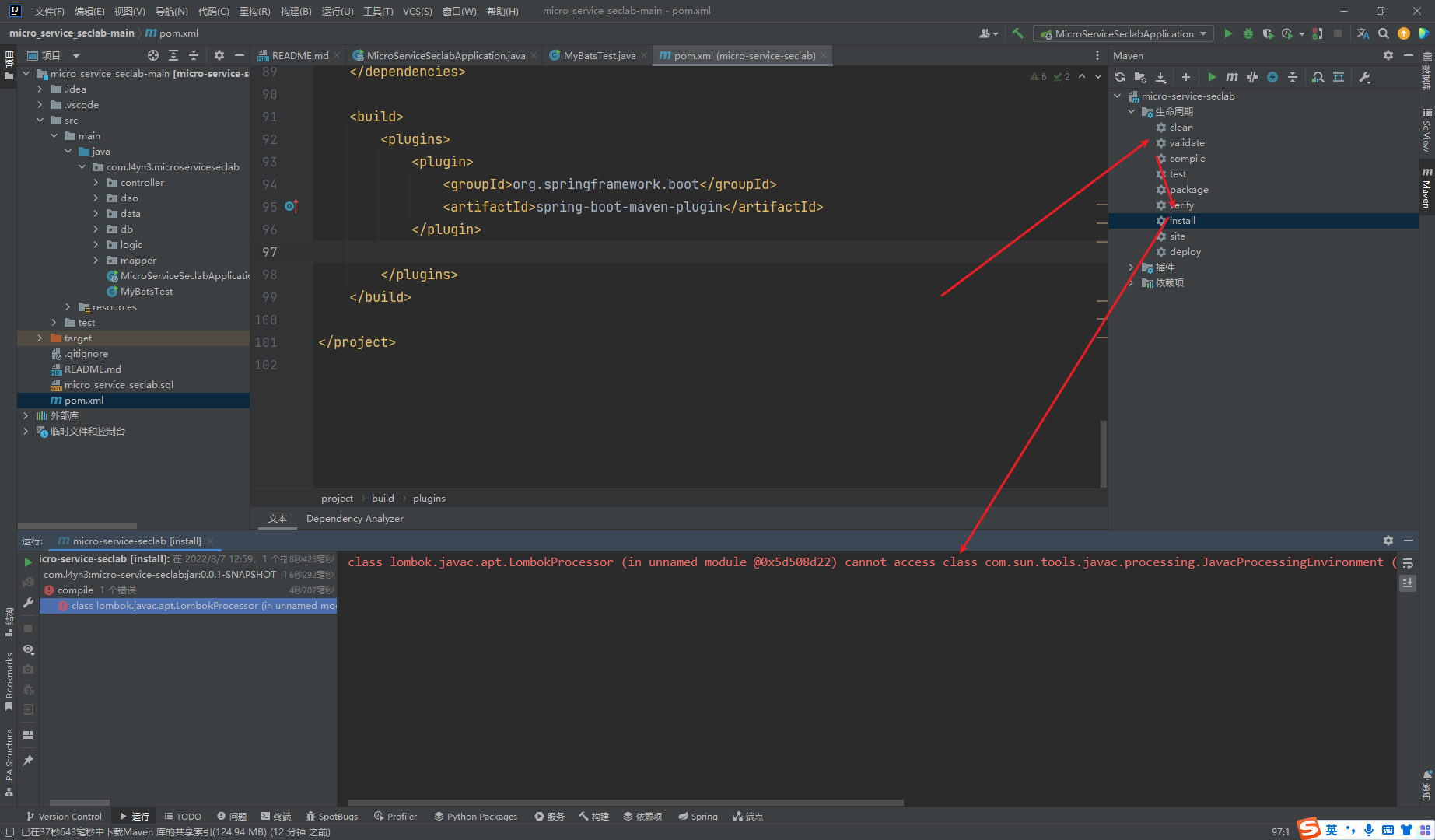Click run console horizontal scrollbar
This screenshot has width=1435, height=840.
[x=625, y=802]
